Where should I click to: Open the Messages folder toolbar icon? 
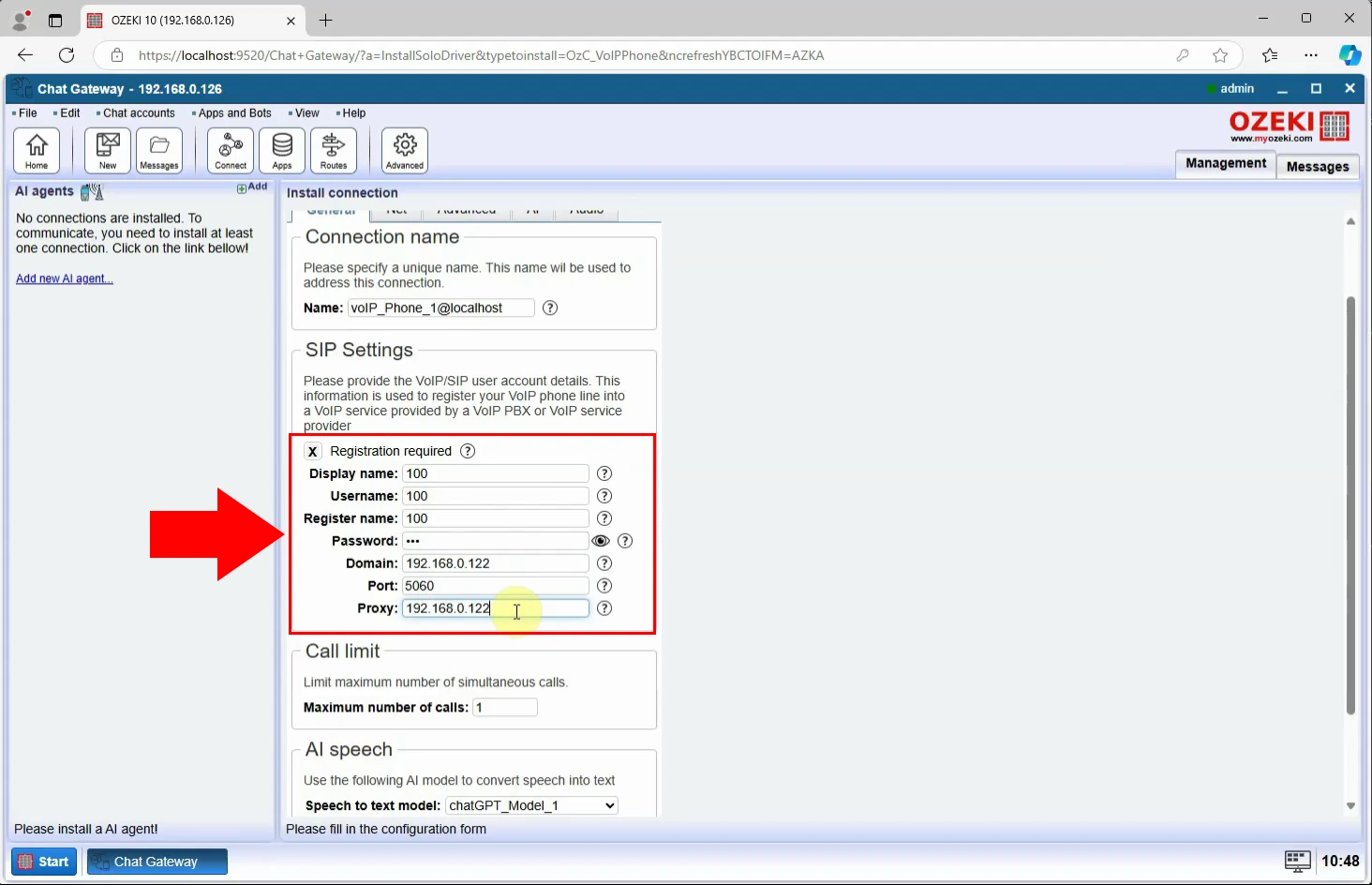point(159,151)
